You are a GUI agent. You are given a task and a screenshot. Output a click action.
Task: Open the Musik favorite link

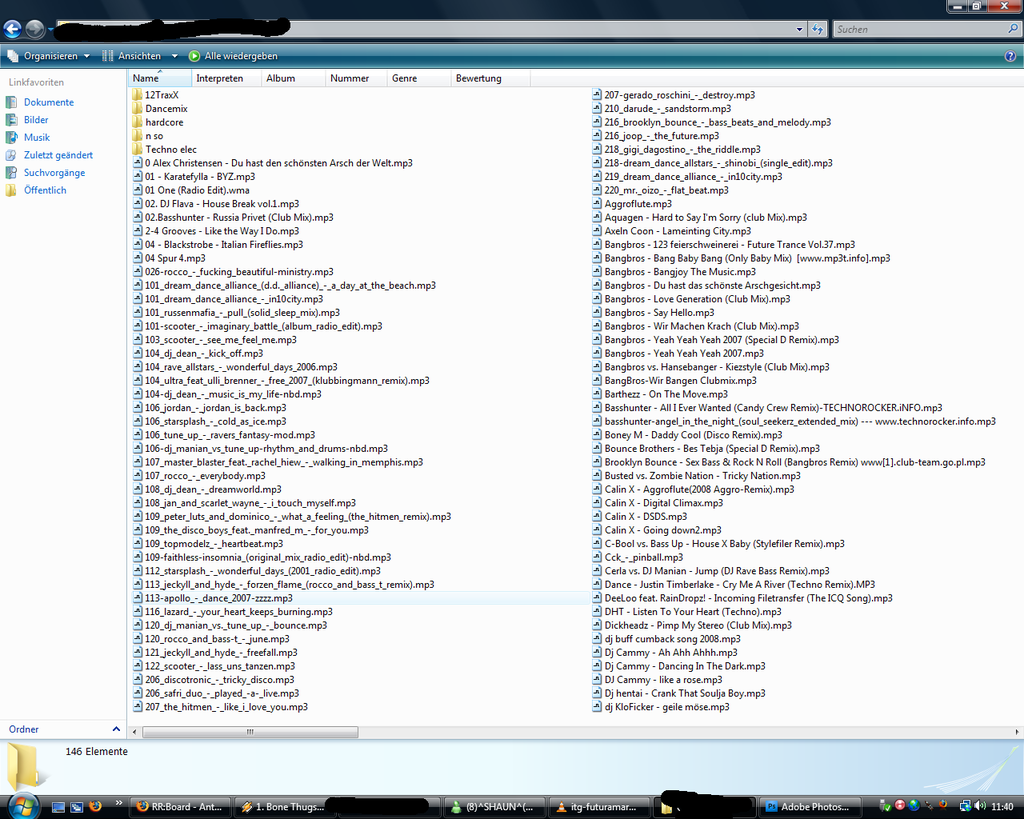37,137
